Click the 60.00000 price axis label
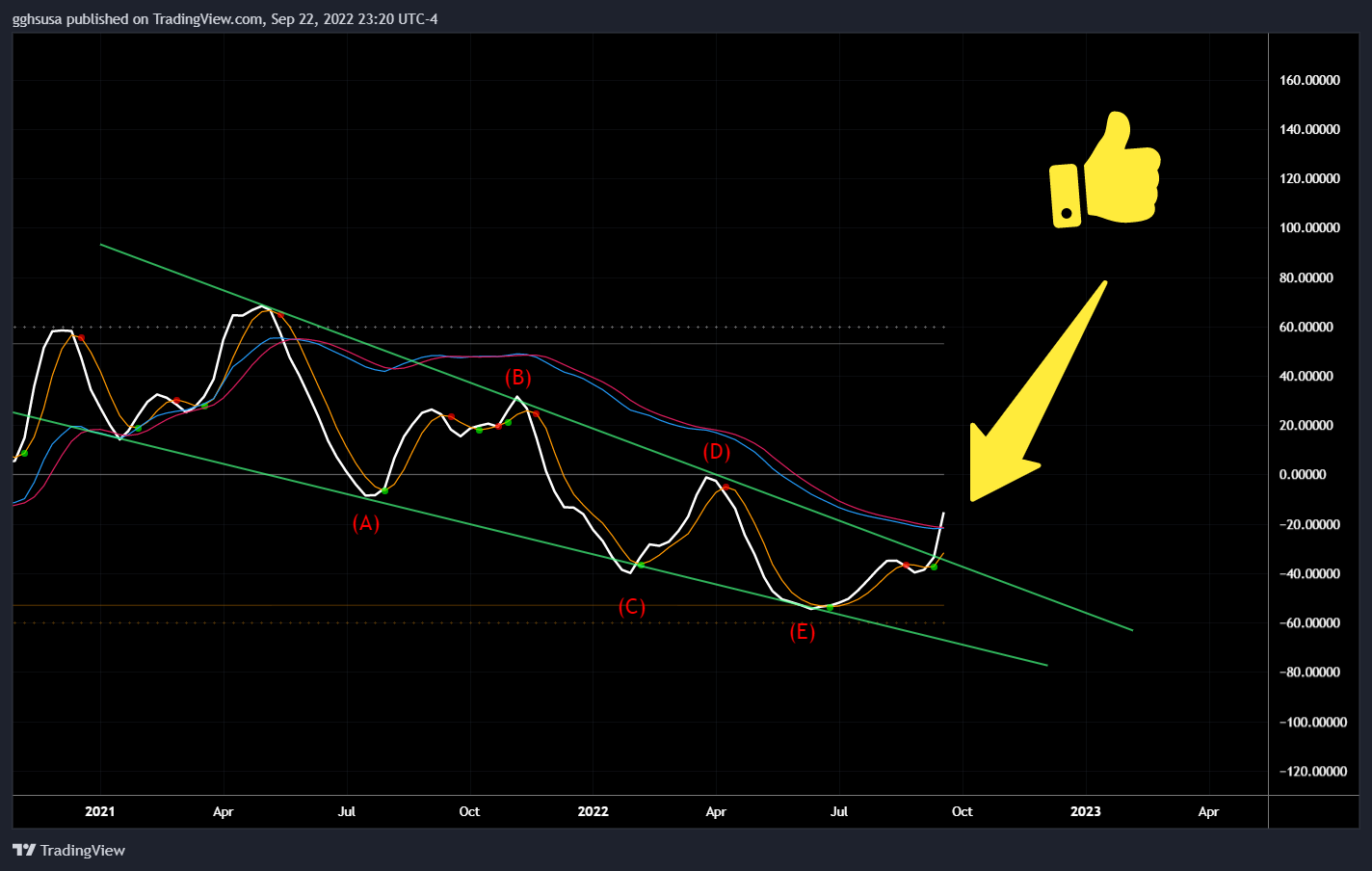The height and width of the screenshot is (871, 1372). point(1306,327)
